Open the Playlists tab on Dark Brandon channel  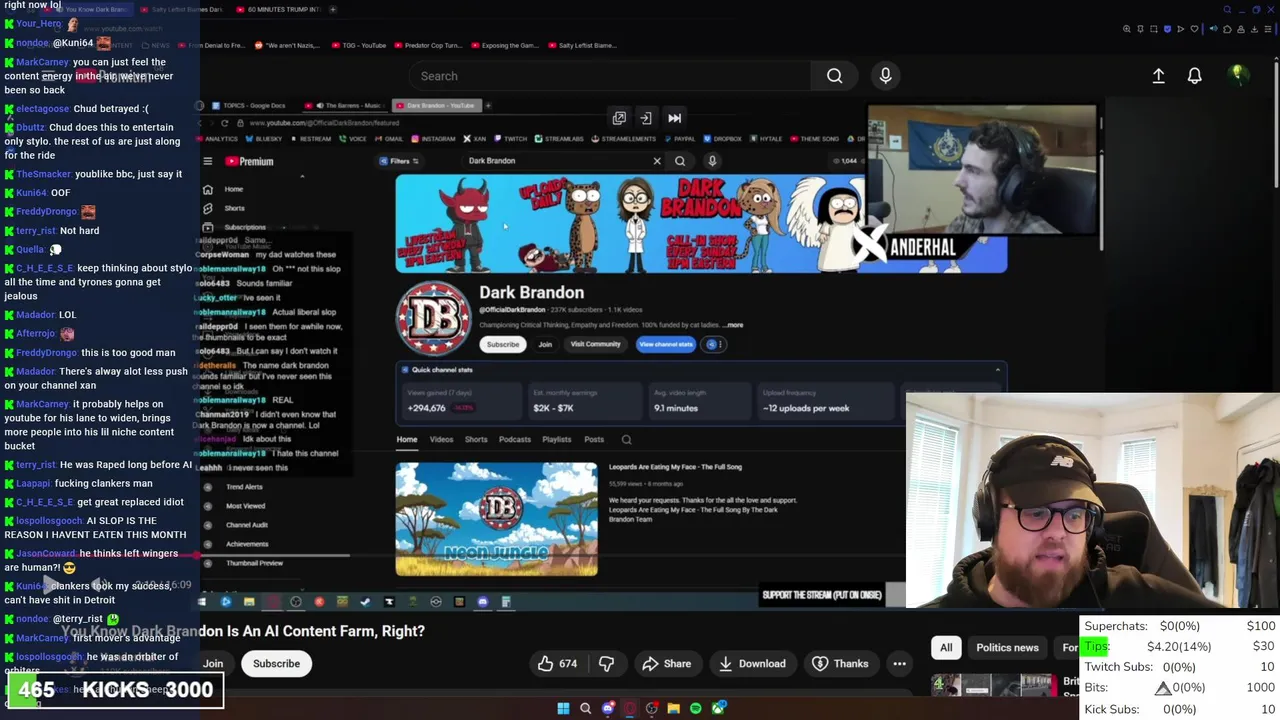click(x=556, y=439)
